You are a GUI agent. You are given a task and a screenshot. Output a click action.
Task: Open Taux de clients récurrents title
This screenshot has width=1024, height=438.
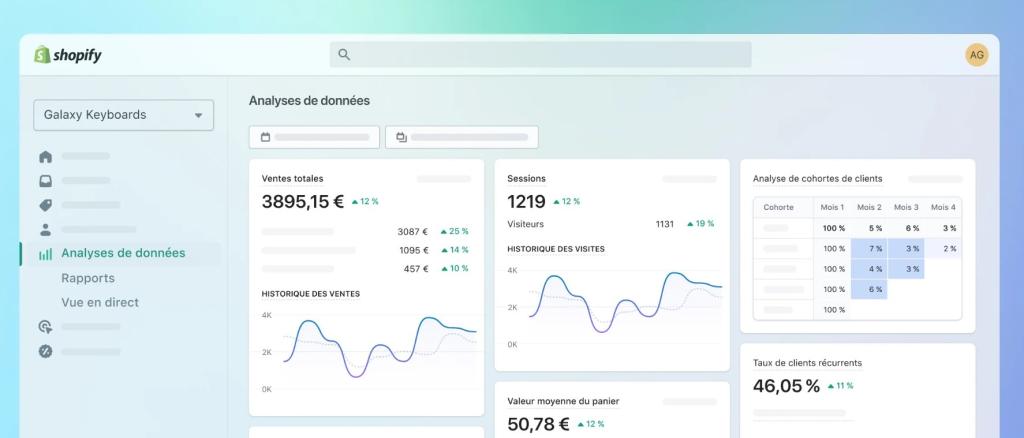tap(807, 363)
